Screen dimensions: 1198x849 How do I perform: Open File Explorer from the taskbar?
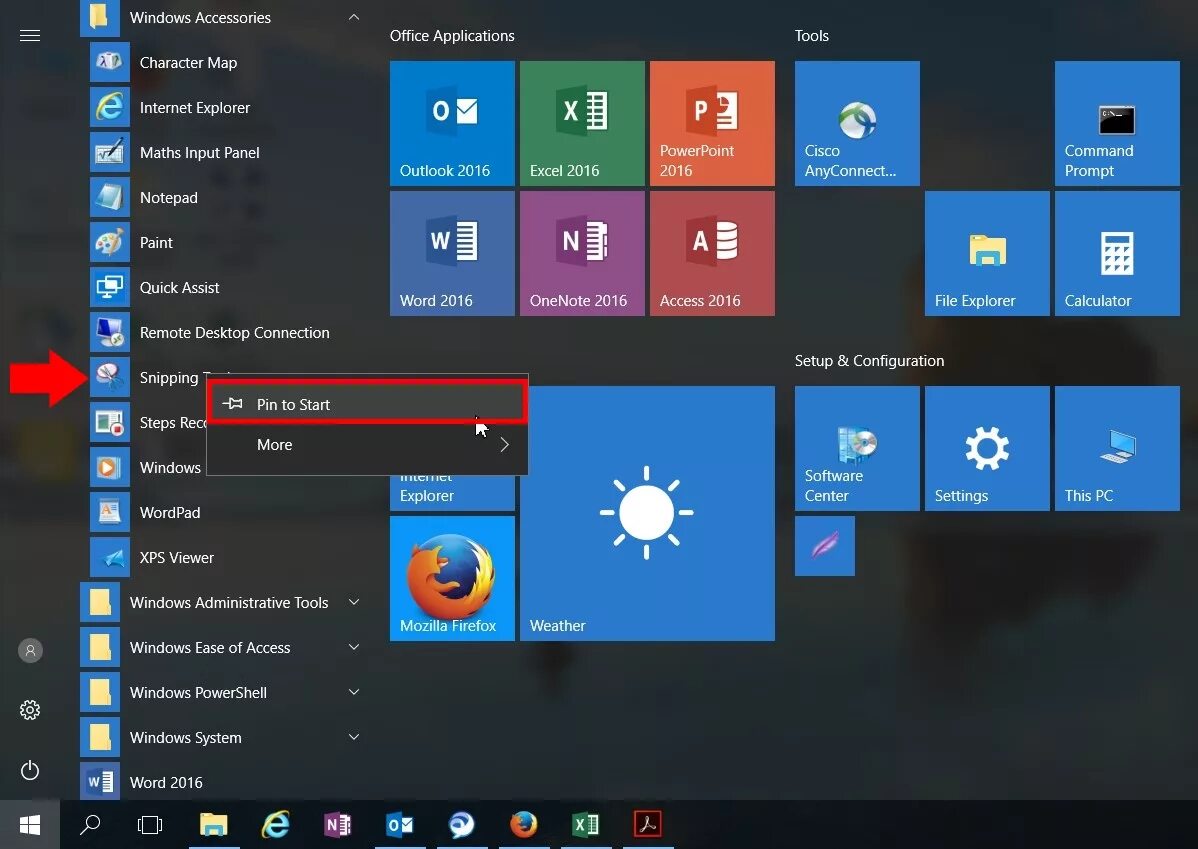click(214, 825)
